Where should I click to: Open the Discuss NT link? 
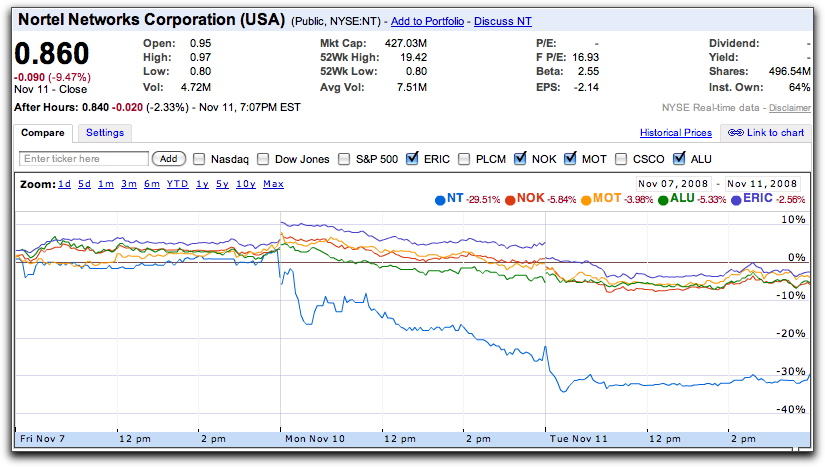point(502,21)
